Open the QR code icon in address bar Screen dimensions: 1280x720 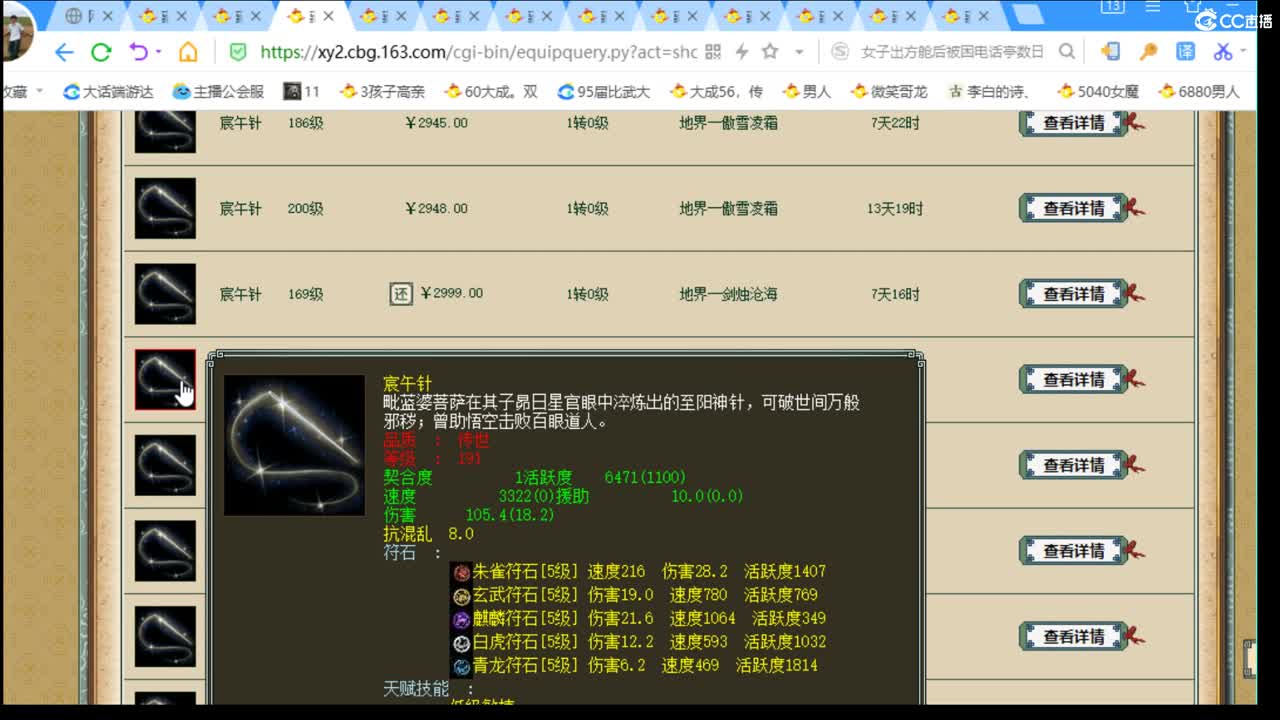point(713,52)
